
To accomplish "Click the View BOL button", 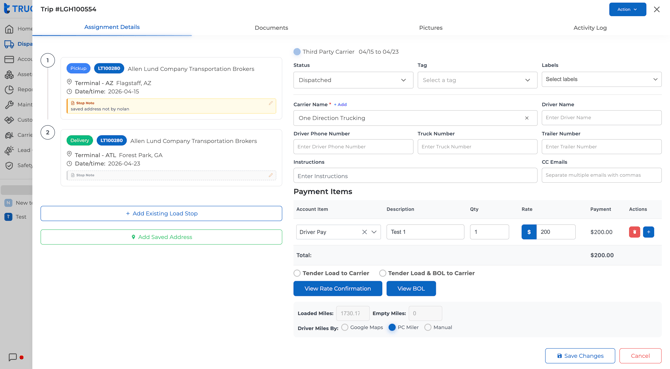I will (x=411, y=289).
